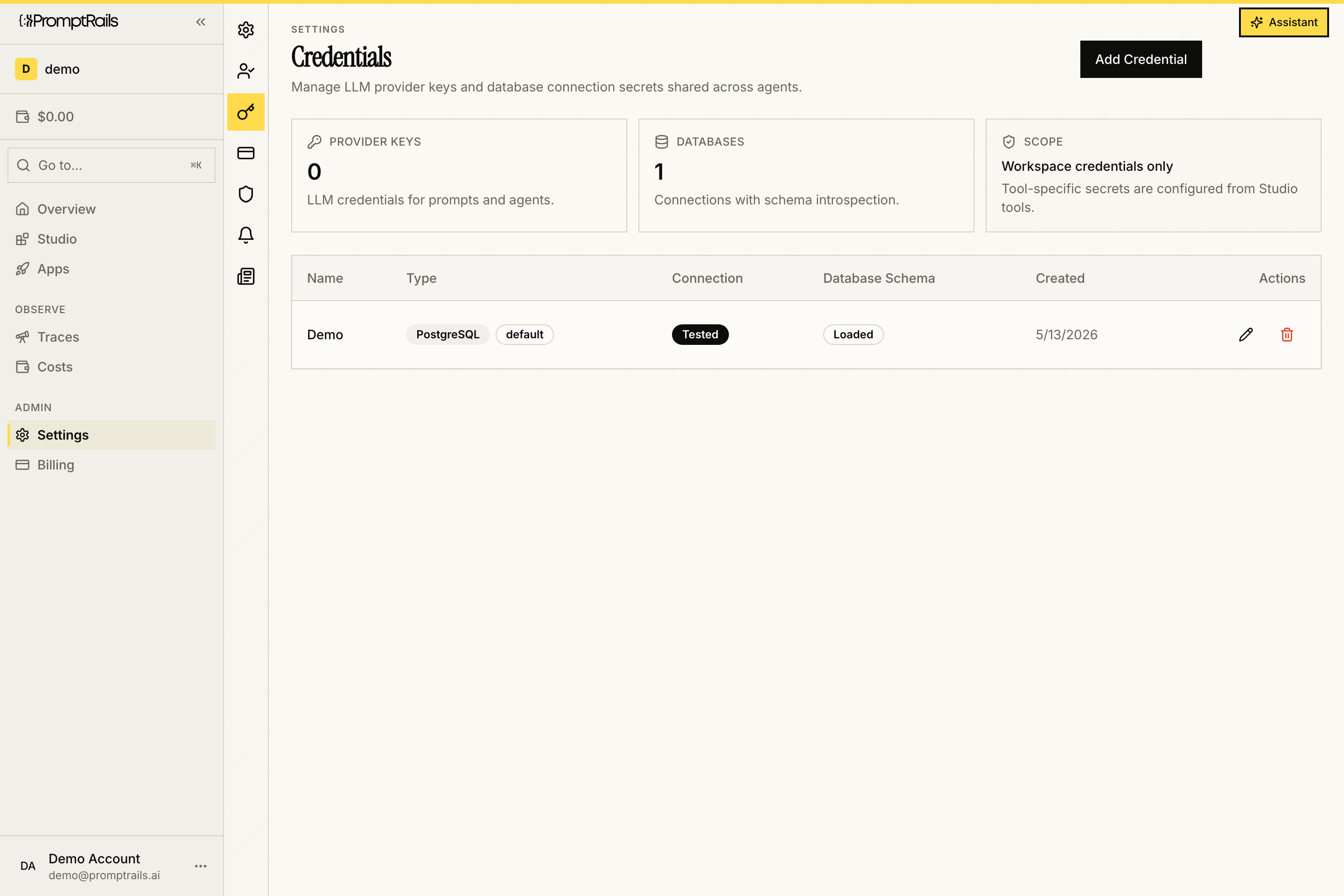Click the Databases count 1

tap(659, 172)
